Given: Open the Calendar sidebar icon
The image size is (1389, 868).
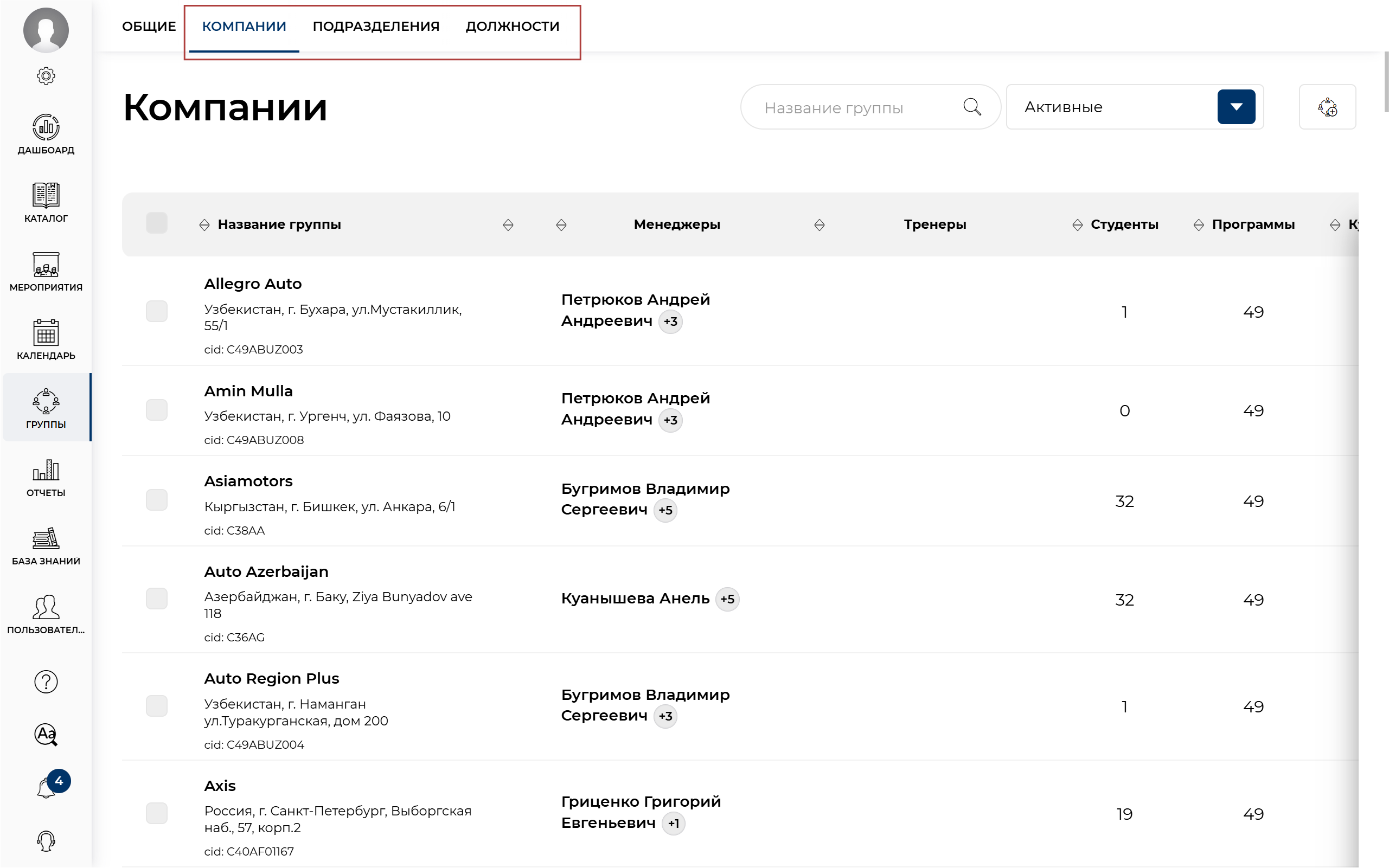Looking at the screenshot, I should click(46, 333).
